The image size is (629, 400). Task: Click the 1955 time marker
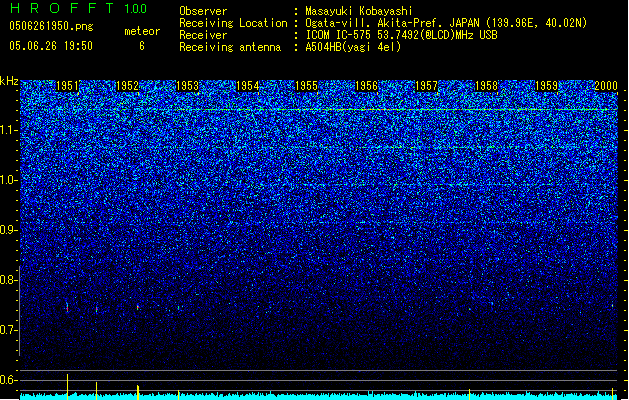(306, 86)
